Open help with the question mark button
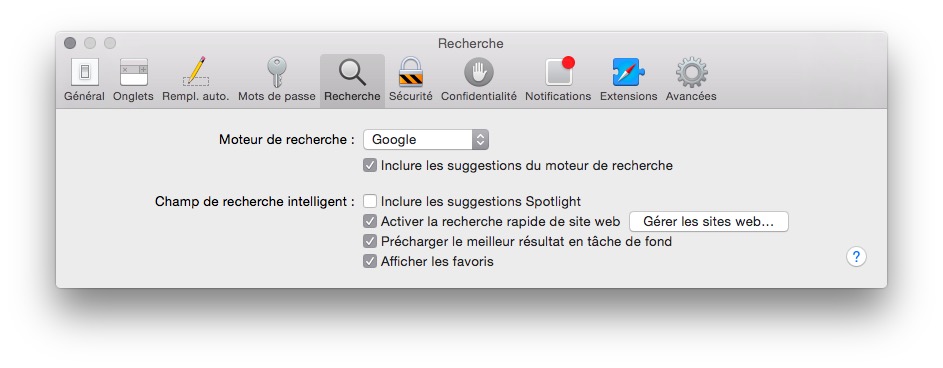This screenshot has width=943, height=368. pos(856,257)
